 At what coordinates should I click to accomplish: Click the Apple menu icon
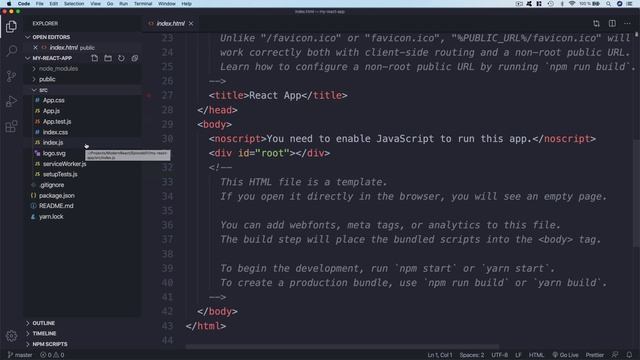tap(9, 4)
